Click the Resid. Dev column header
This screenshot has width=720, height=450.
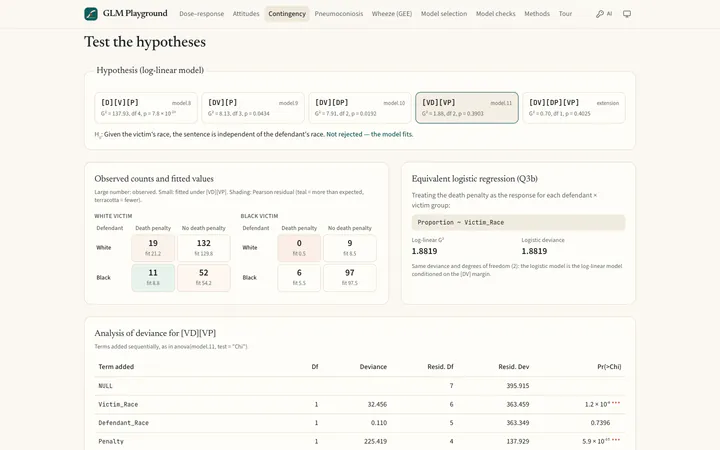(514, 366)
